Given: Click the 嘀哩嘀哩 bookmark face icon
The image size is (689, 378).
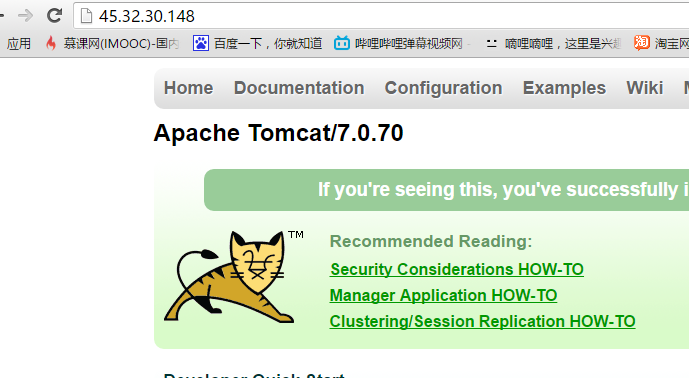Looking at the screenshot, I should coord(492,44).
